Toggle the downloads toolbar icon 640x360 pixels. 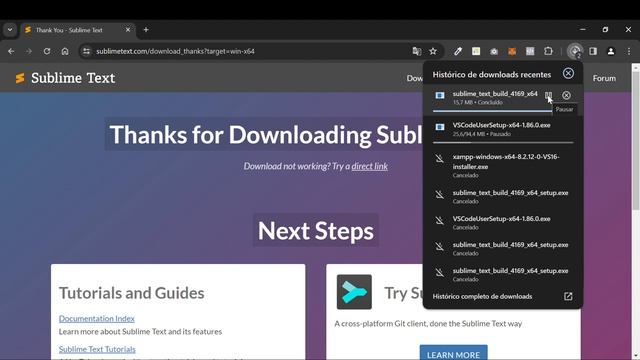pos(575,51)
